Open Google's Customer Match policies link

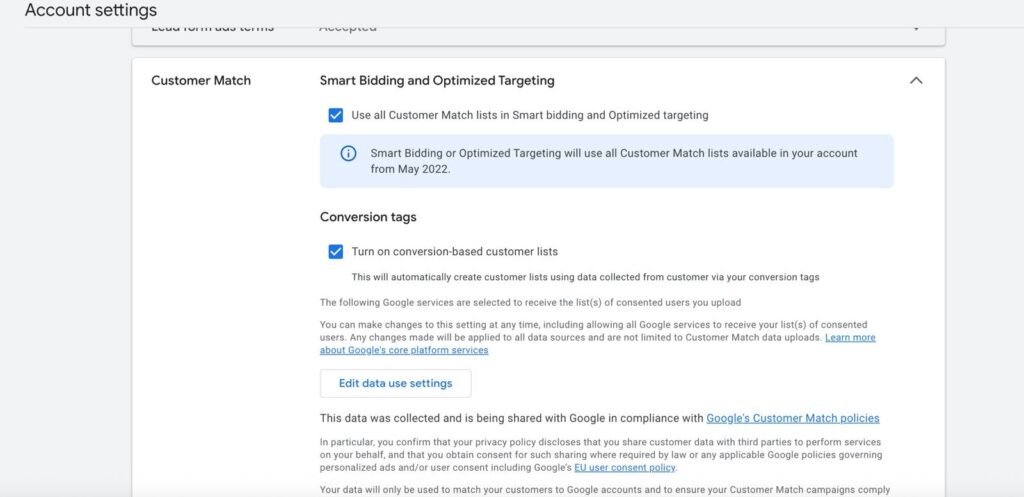click(x=792, y=418)
